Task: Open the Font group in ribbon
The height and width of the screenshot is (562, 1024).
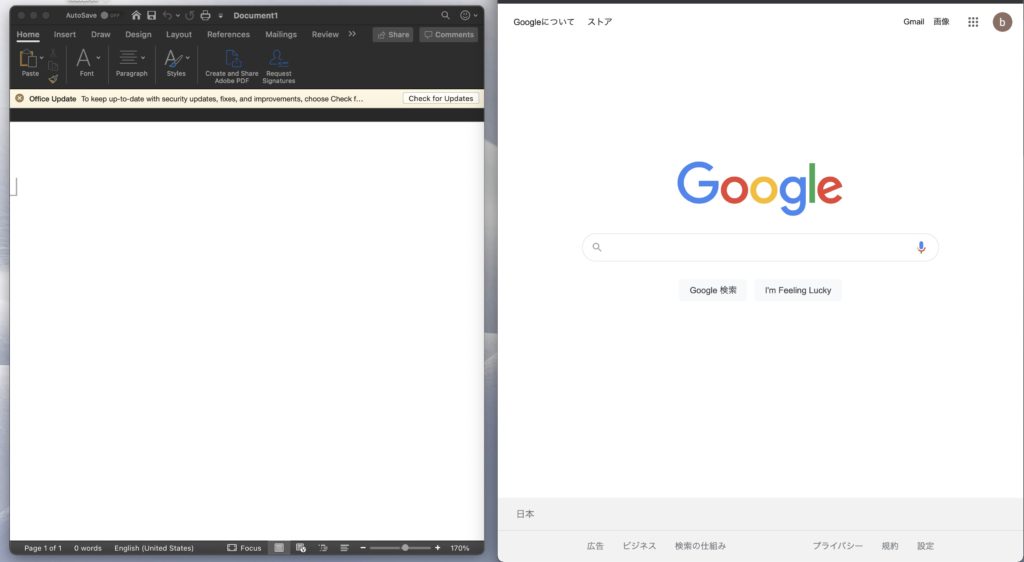Action: coord(87,63)
